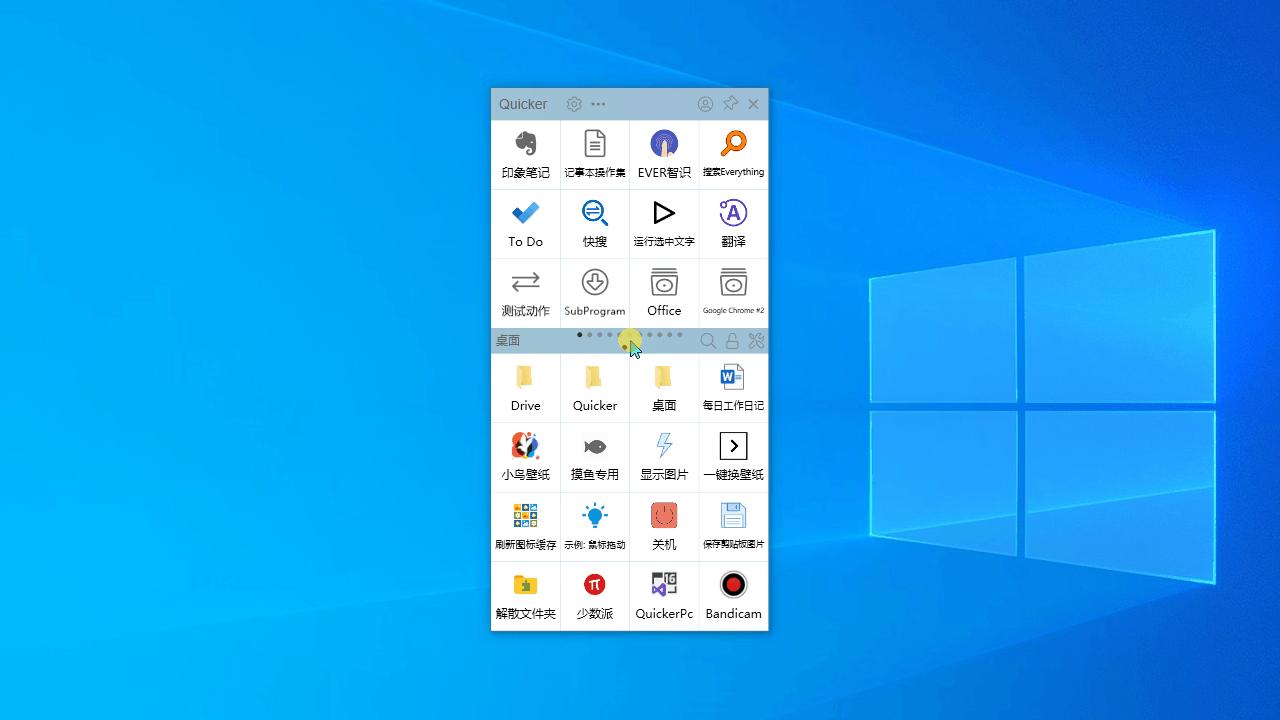Run the 运行选中文字 action

664,222
